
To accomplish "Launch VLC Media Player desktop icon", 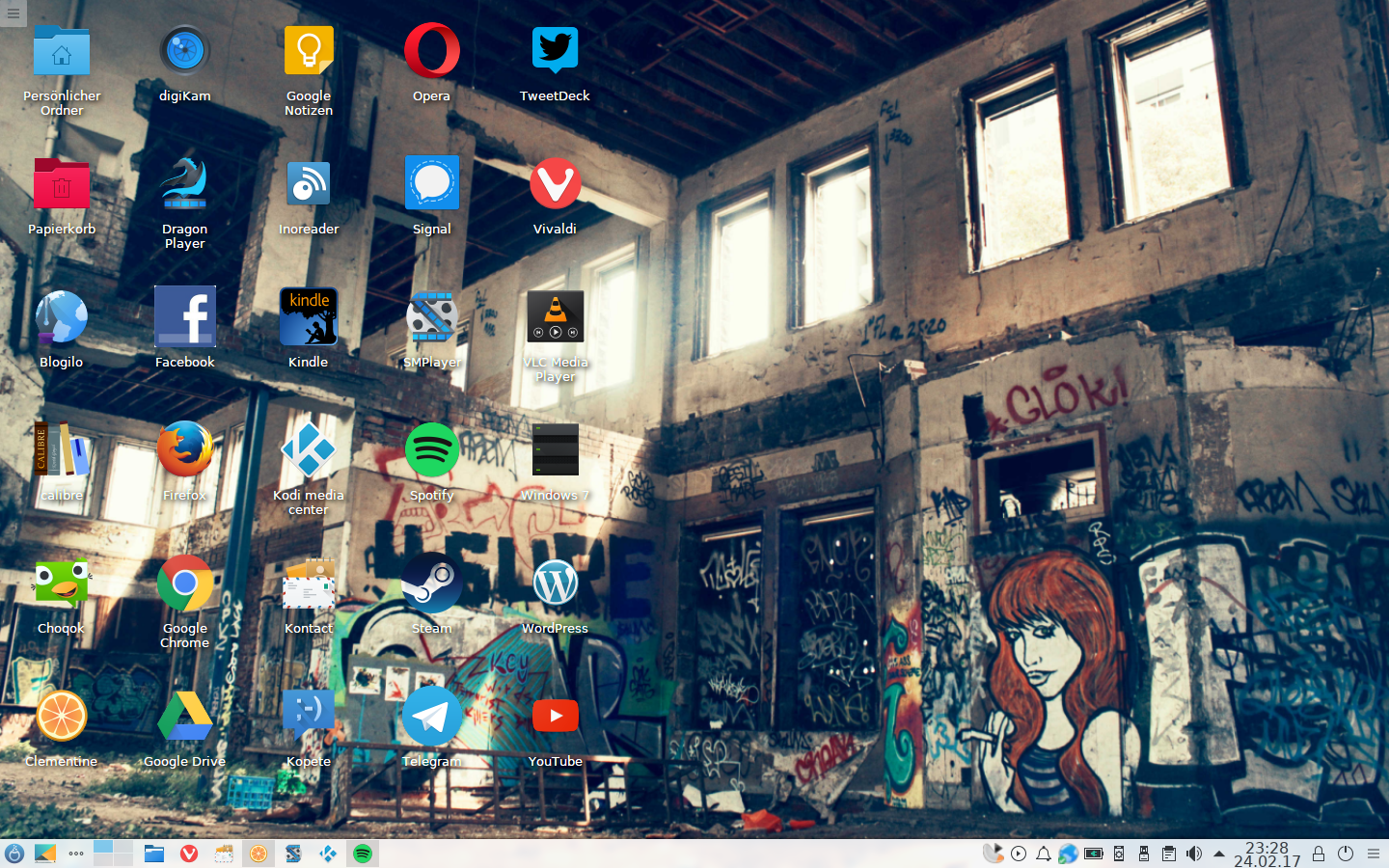I will pos(556,317).
